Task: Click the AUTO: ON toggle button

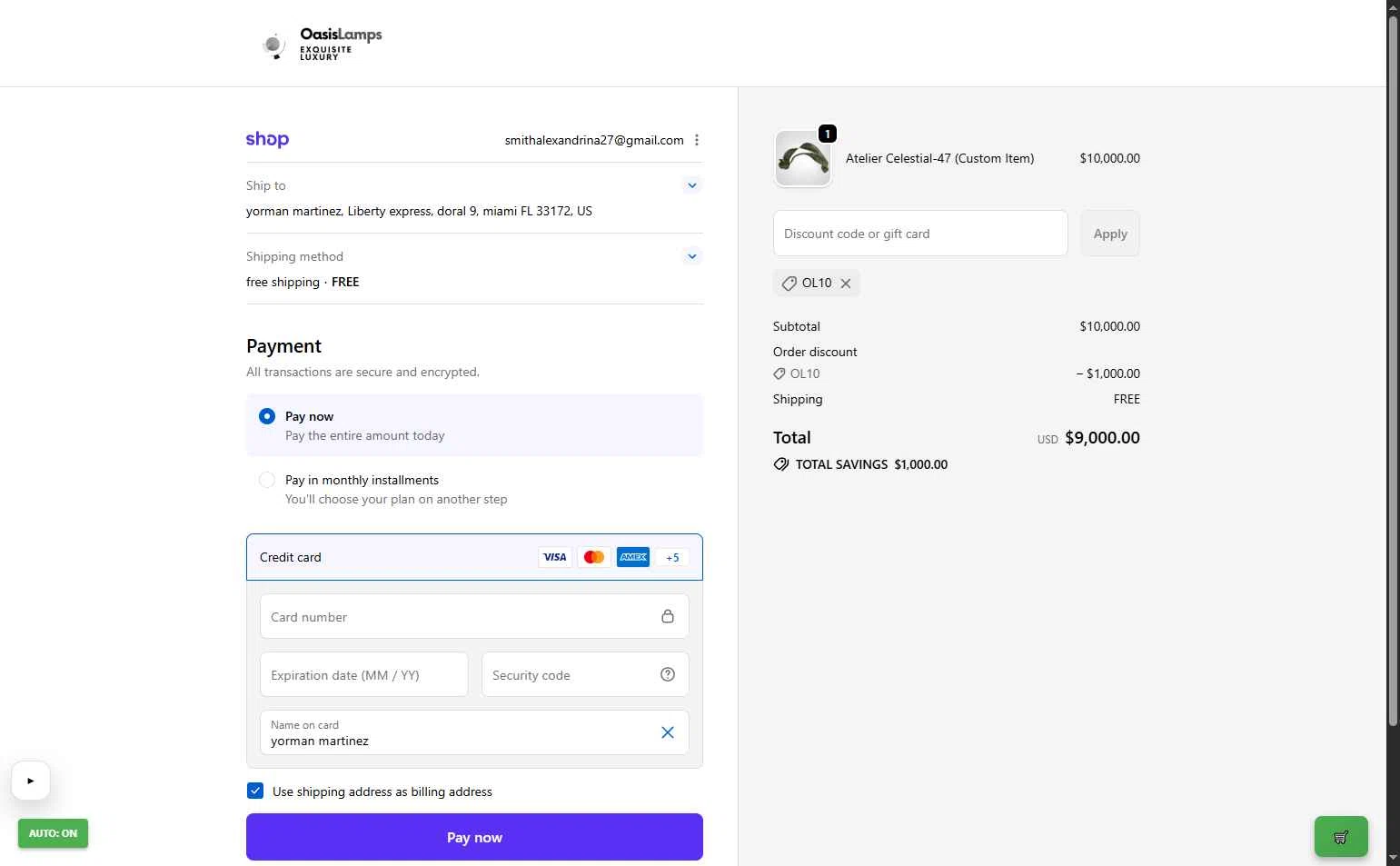Action: (53, 833)
